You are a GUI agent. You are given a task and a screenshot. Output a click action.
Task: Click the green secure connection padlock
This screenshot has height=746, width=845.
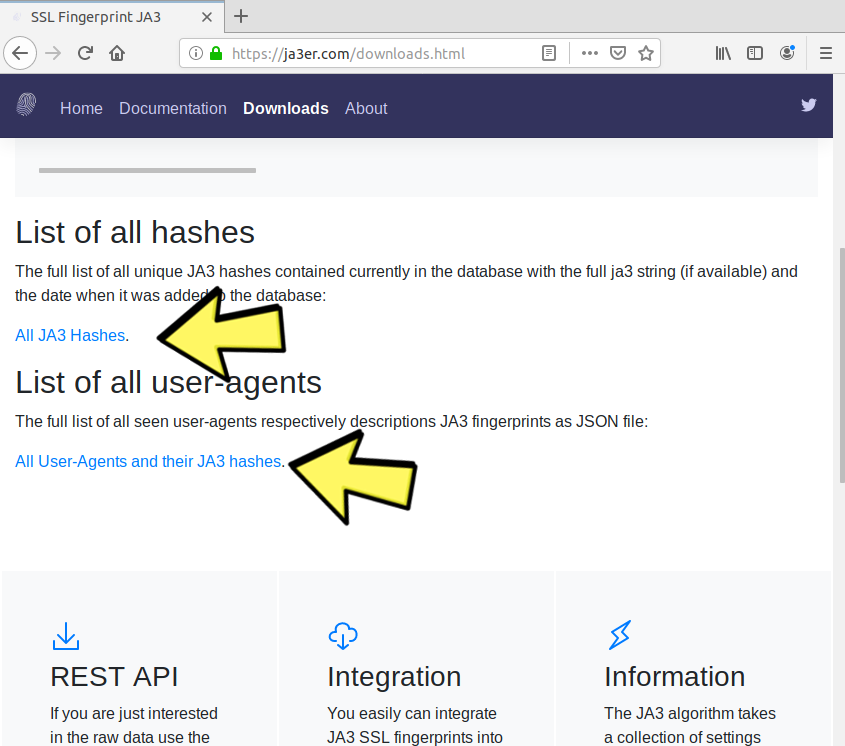[216, 53]
